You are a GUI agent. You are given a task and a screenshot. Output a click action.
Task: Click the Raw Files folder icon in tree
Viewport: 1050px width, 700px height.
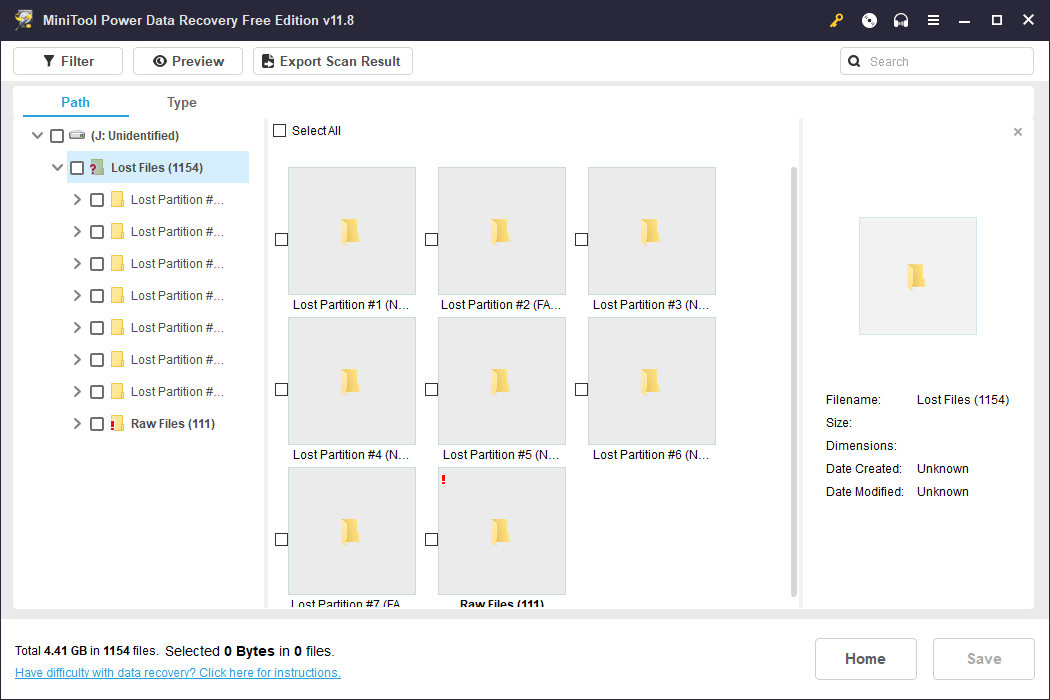pos(117,423)
